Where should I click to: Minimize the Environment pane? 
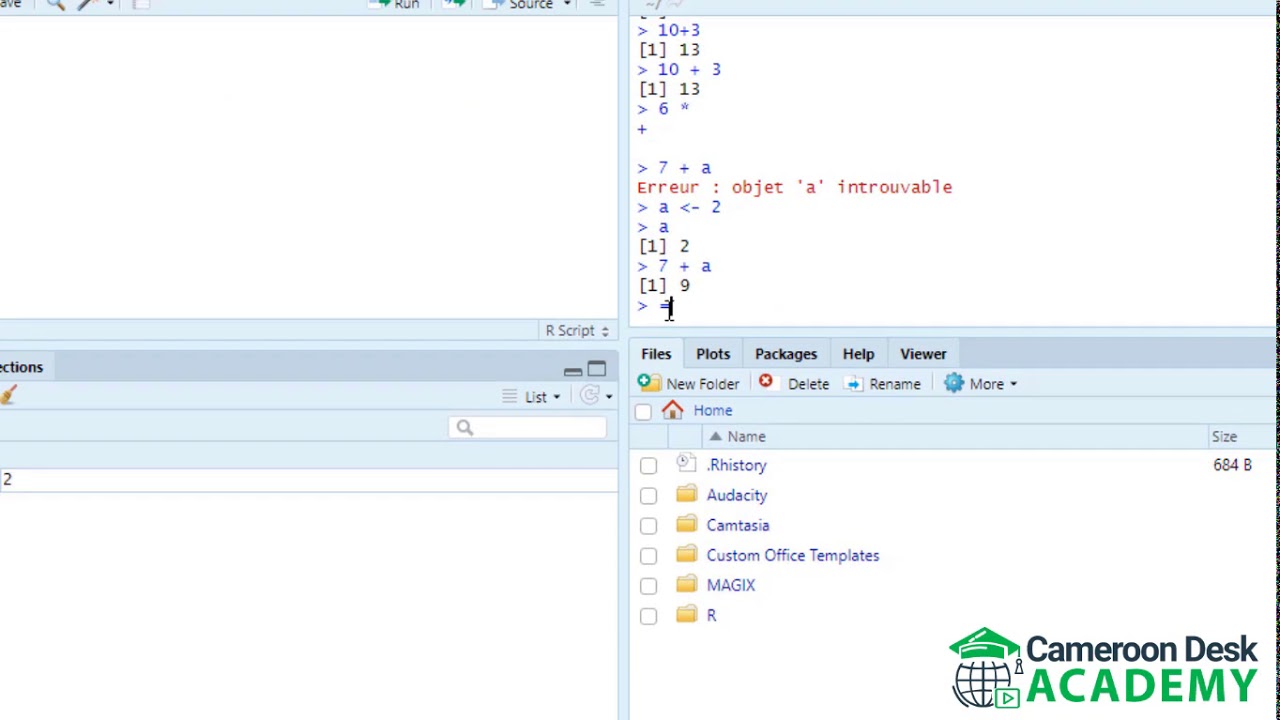click(573, 370)
